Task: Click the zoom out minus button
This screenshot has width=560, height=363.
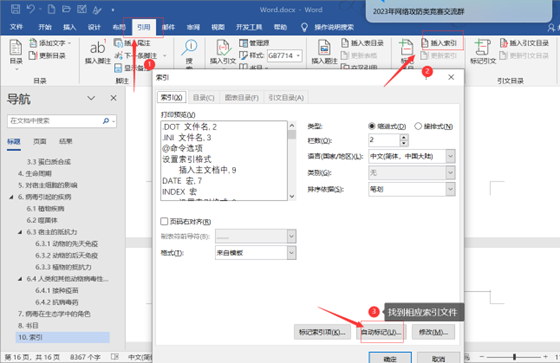Action: pos(481,357)
